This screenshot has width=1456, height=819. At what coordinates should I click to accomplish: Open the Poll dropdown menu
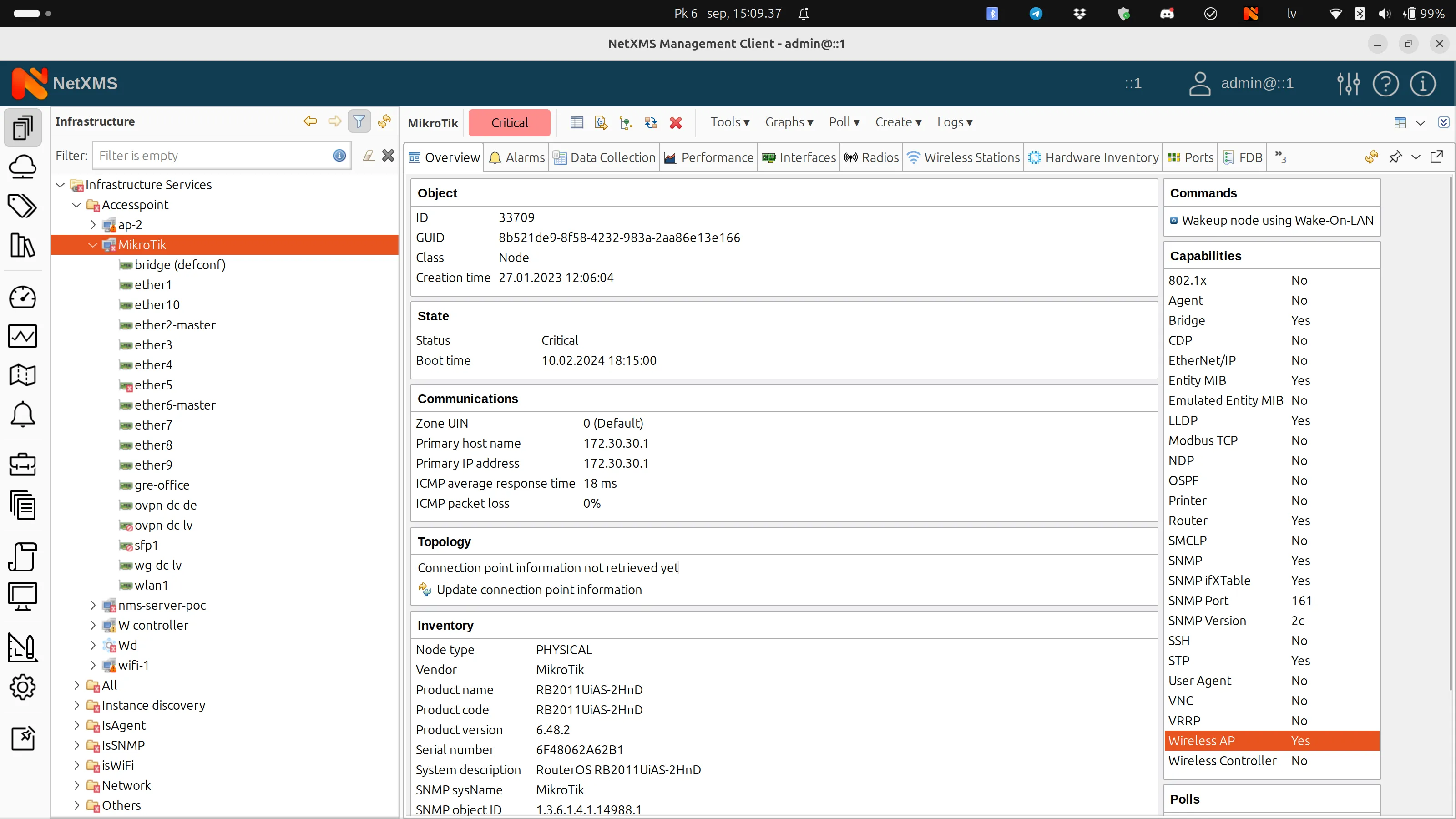843,123
